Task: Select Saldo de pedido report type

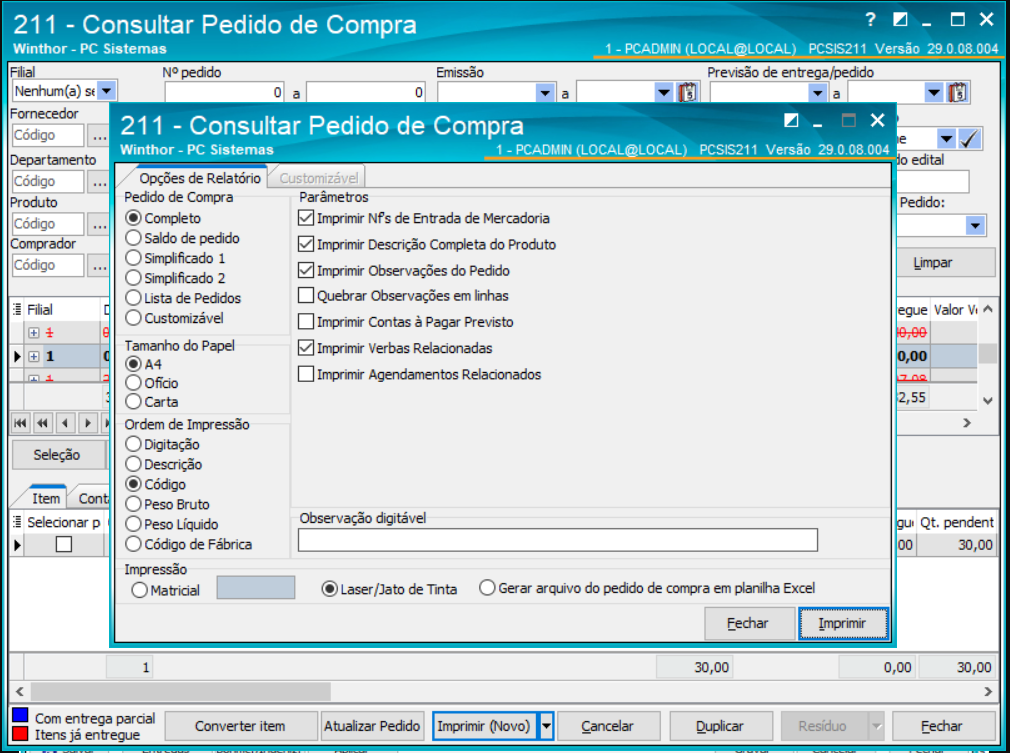Action: 182,238
